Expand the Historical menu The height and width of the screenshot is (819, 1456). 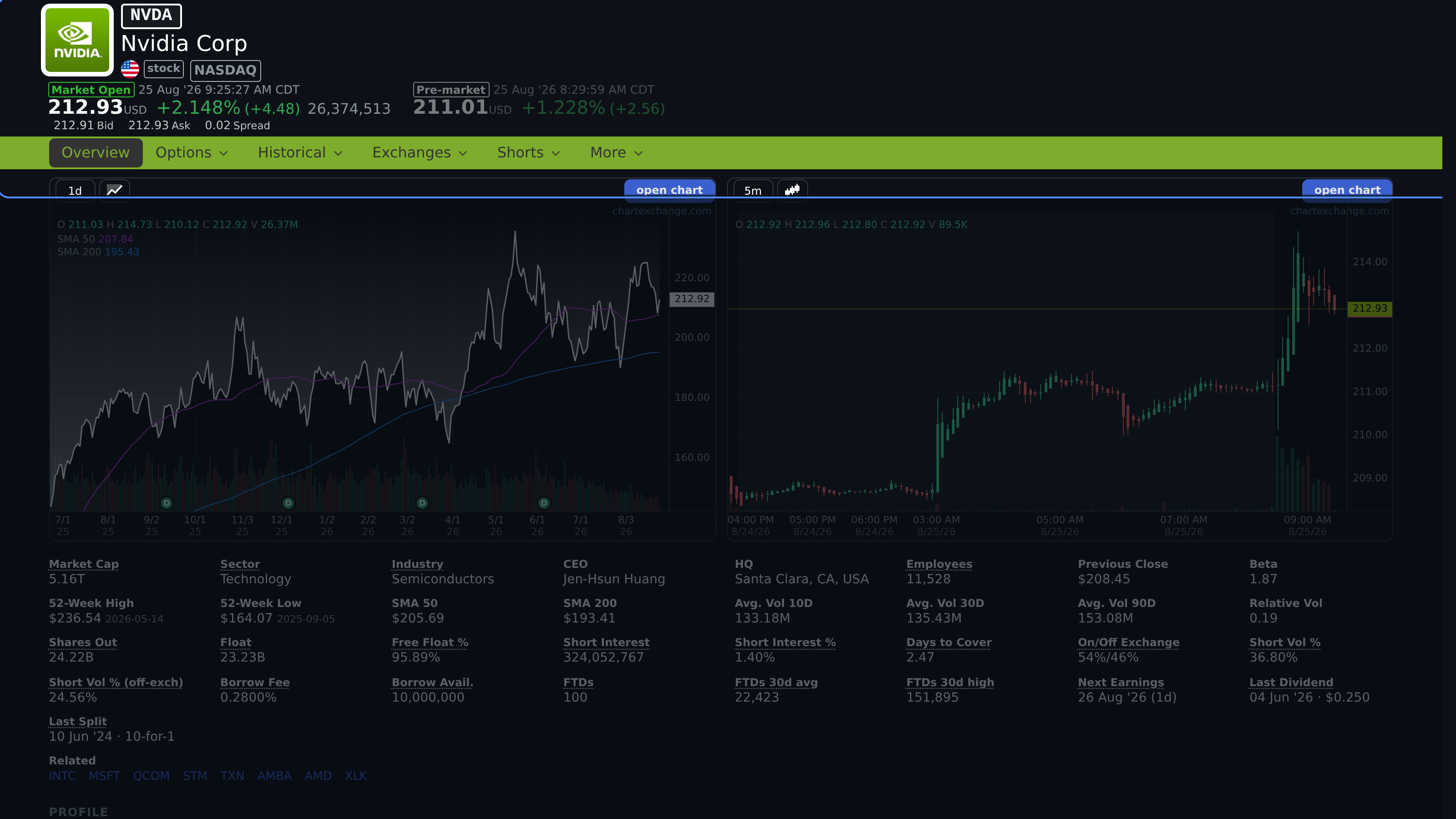pos(300,152)
